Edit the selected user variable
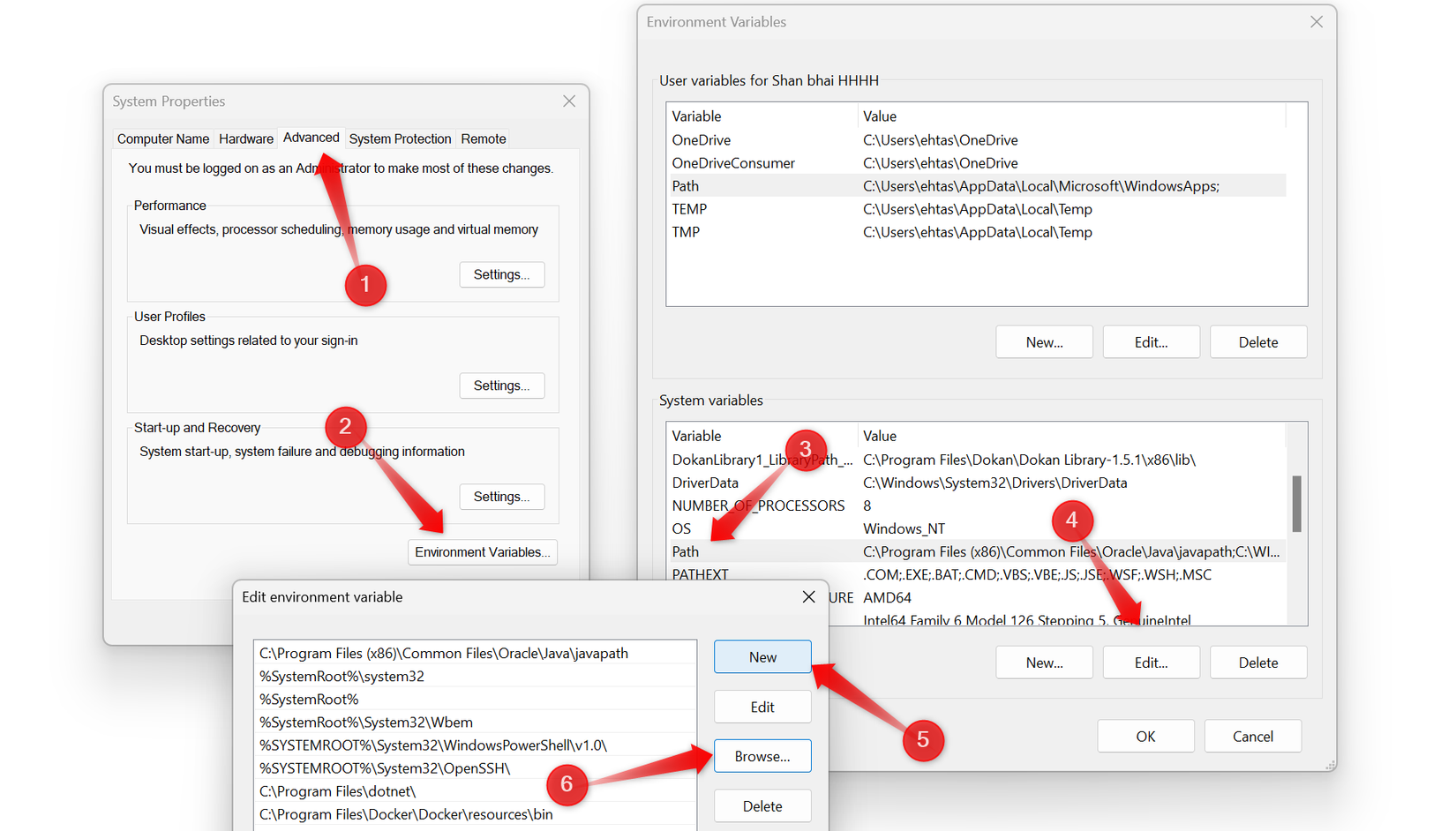 pyautogui.click(x=1151, y=341)
